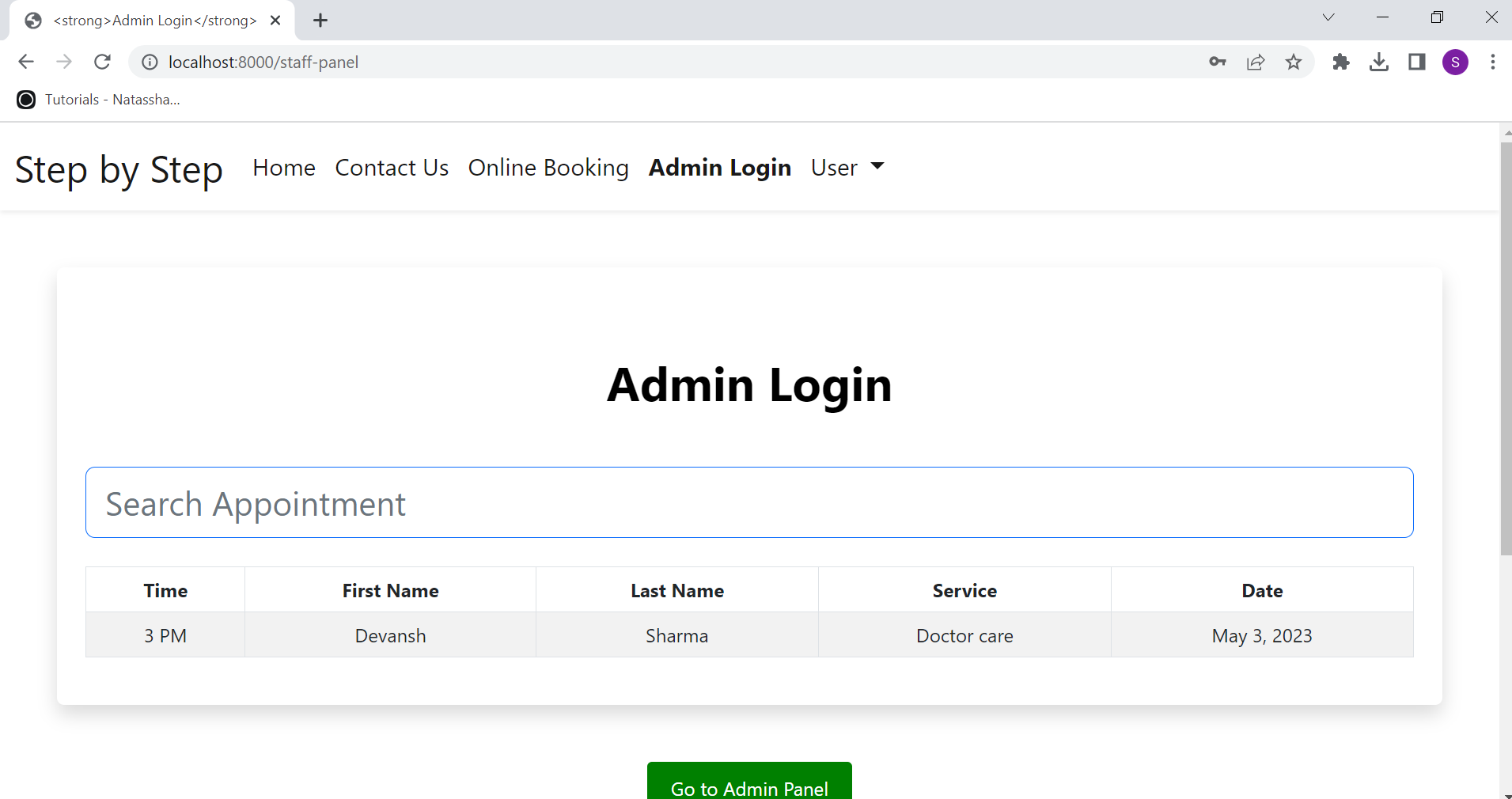
Task: Go back to the previous page
Action: 26,62
